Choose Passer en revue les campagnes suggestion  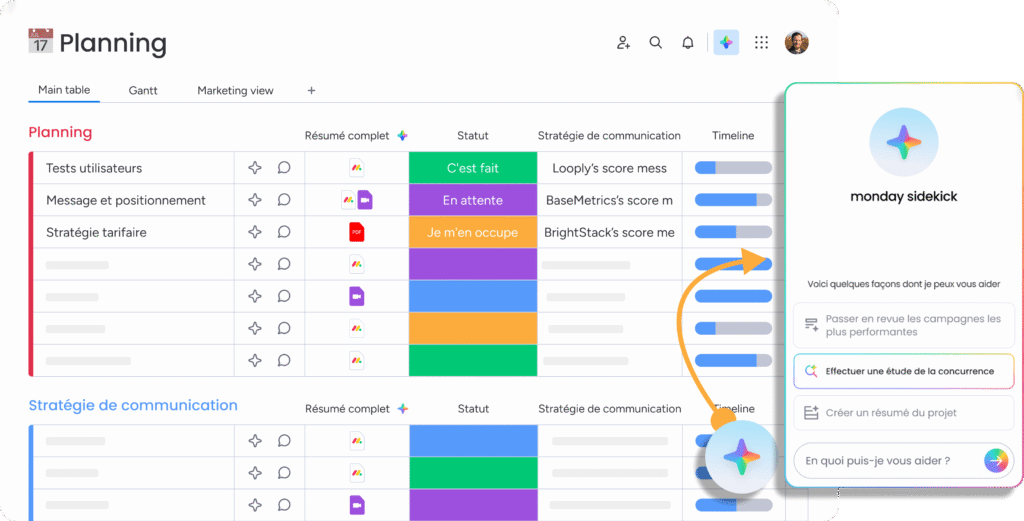904,325
